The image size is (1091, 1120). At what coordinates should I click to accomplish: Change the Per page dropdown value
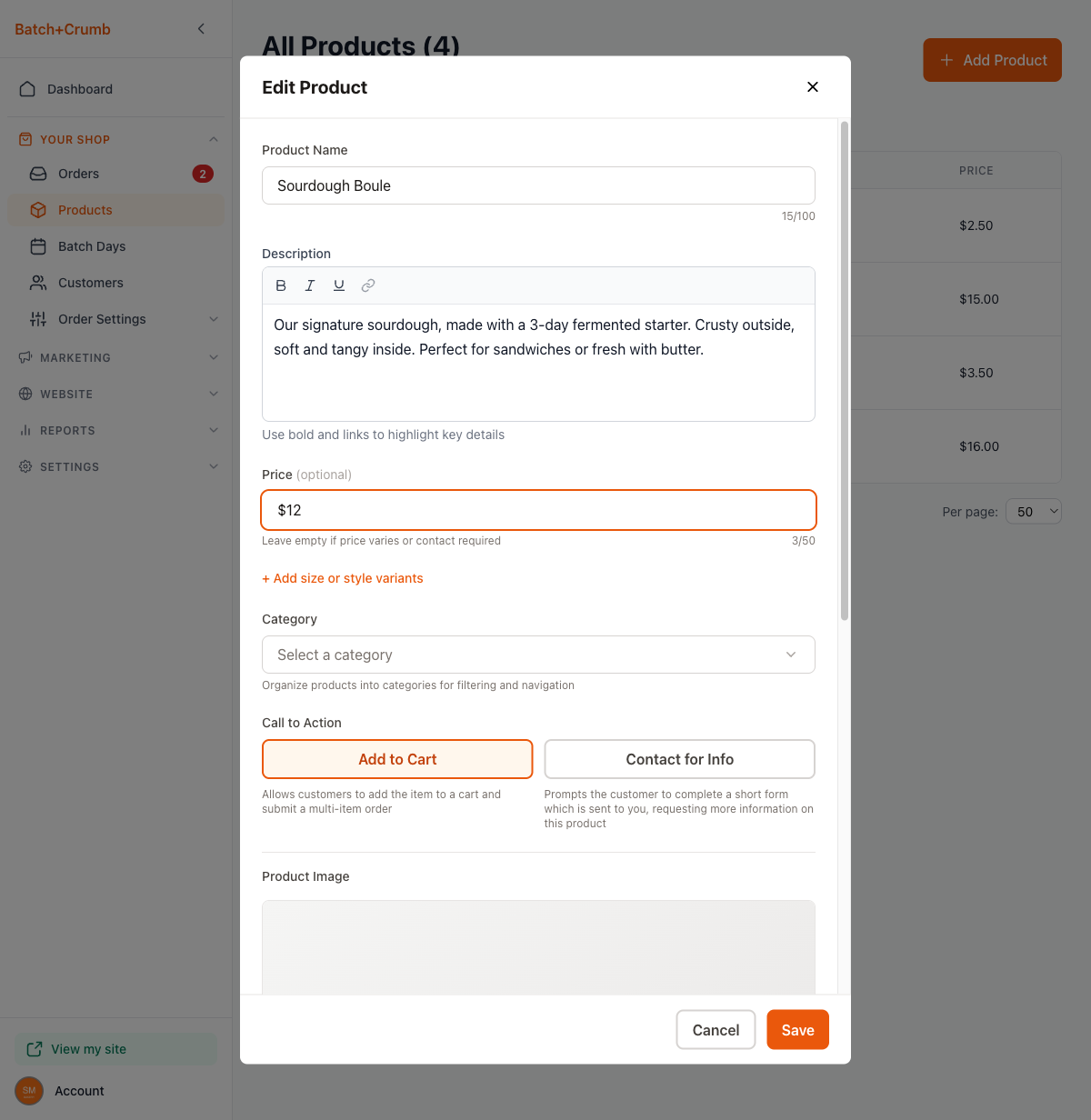(x=1034, y=512)
